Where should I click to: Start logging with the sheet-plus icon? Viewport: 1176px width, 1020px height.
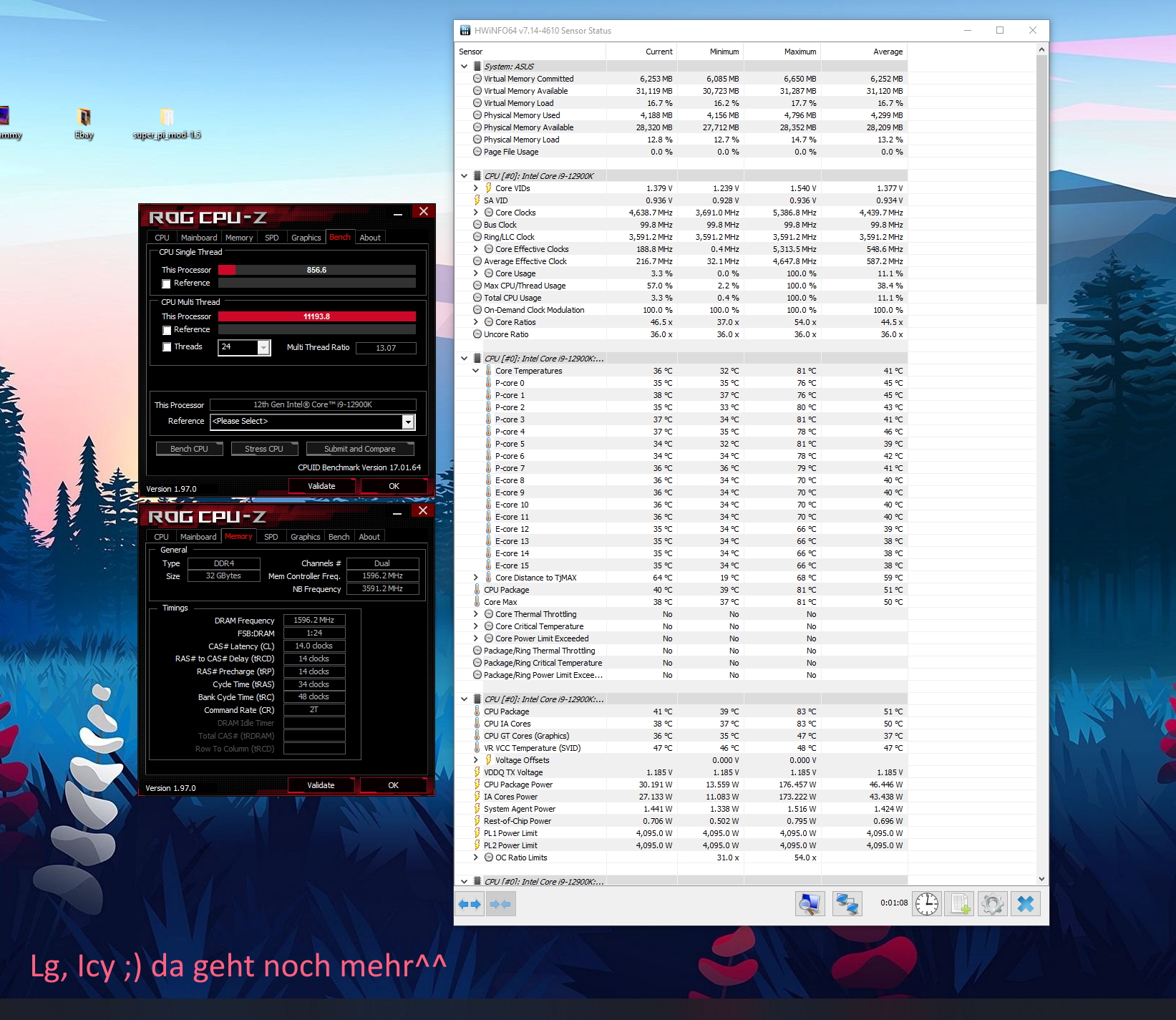[960, 904]
